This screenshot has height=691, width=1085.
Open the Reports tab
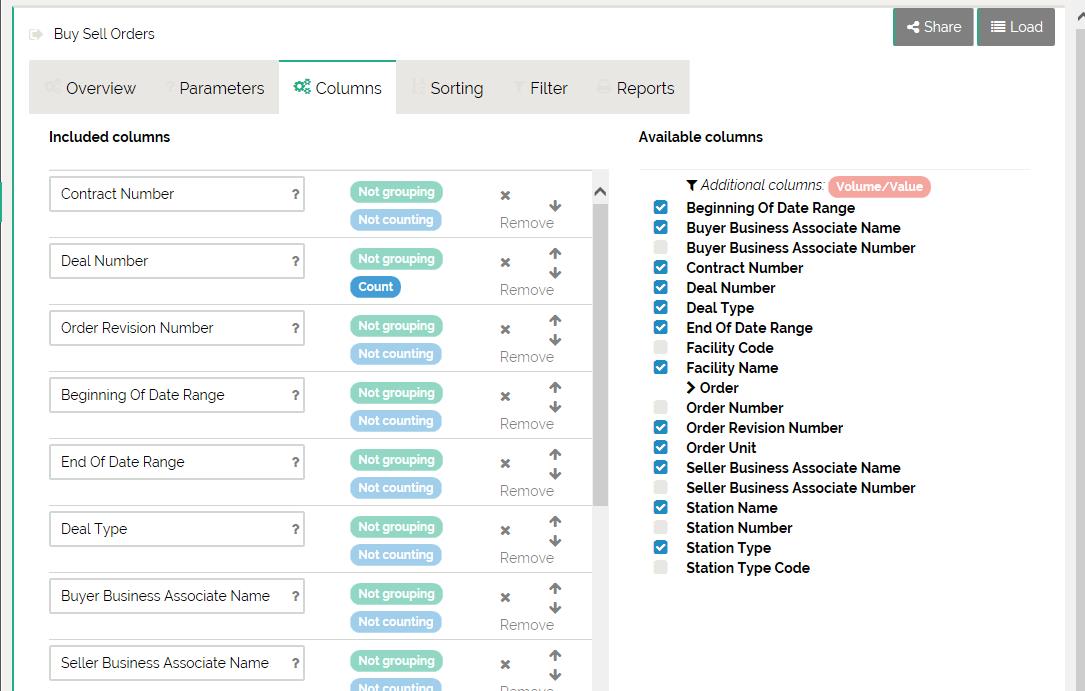click(645, 88)
